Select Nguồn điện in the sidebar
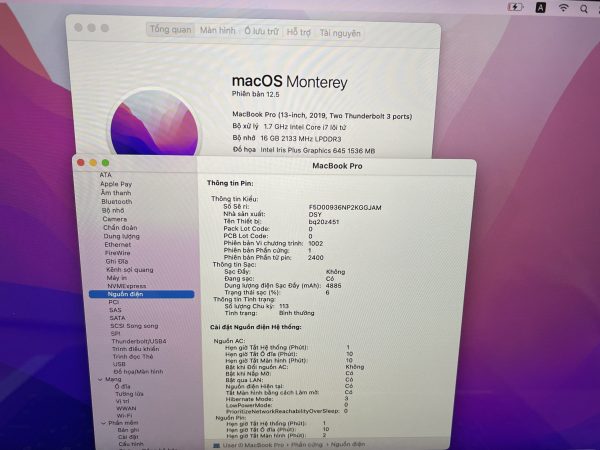600x450 pixels. (x=125, y=294)
